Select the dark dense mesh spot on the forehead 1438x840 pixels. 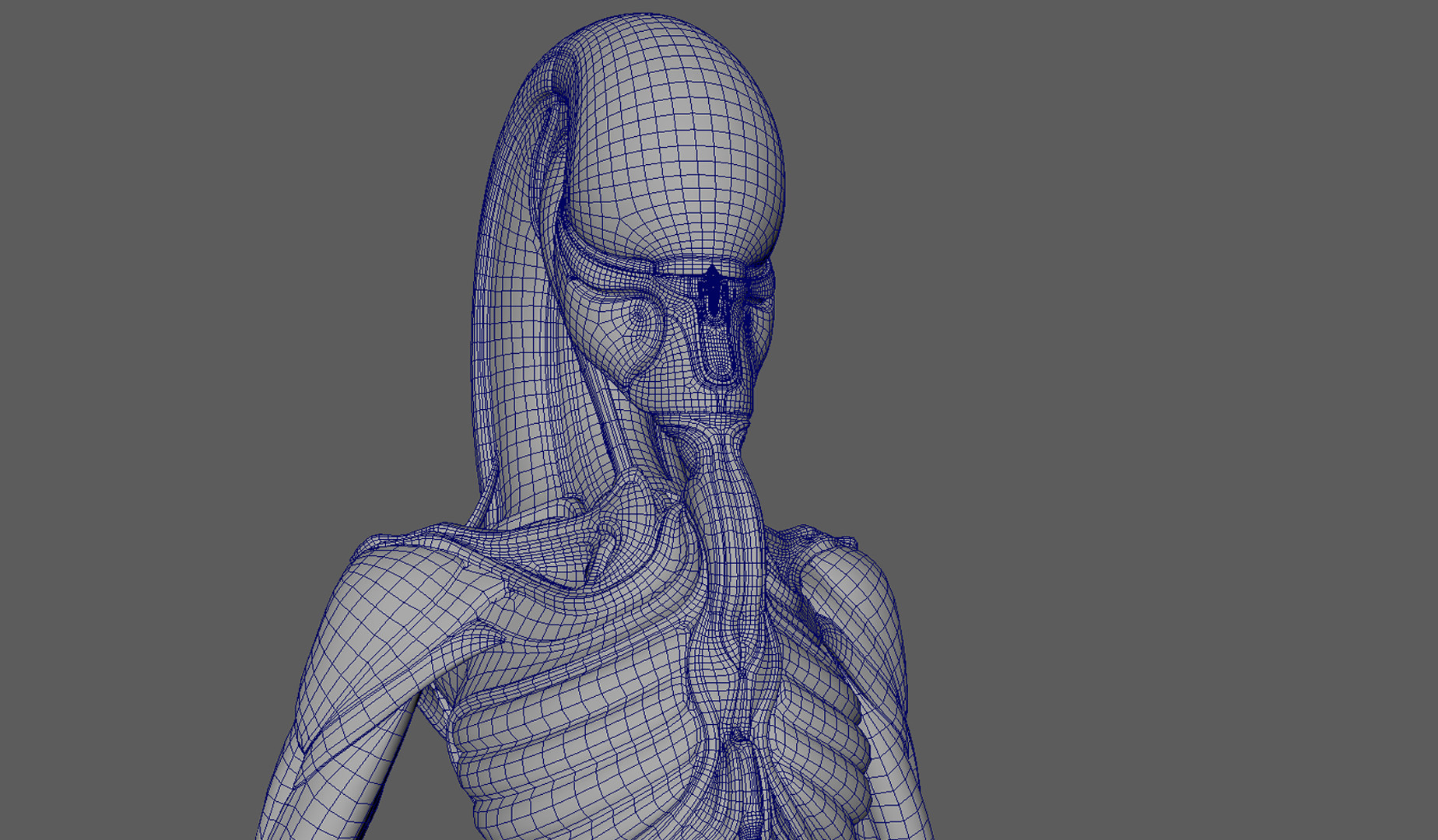click(x=712, y=292)
